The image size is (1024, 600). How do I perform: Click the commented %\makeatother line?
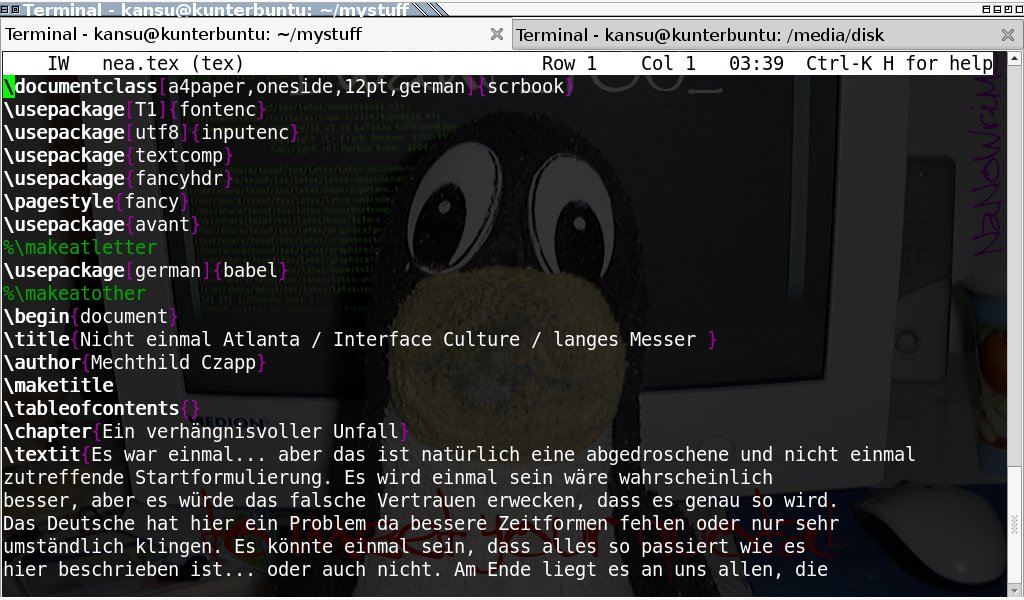[x=74, y=293]
